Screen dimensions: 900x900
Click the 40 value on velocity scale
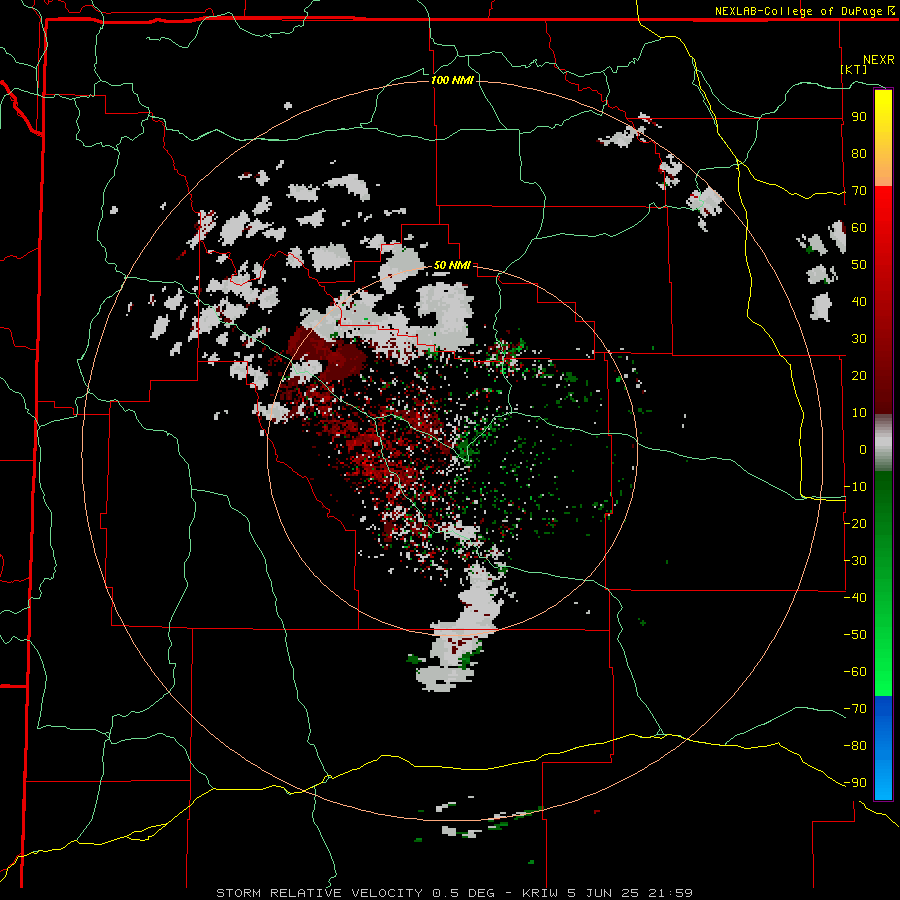859,301
